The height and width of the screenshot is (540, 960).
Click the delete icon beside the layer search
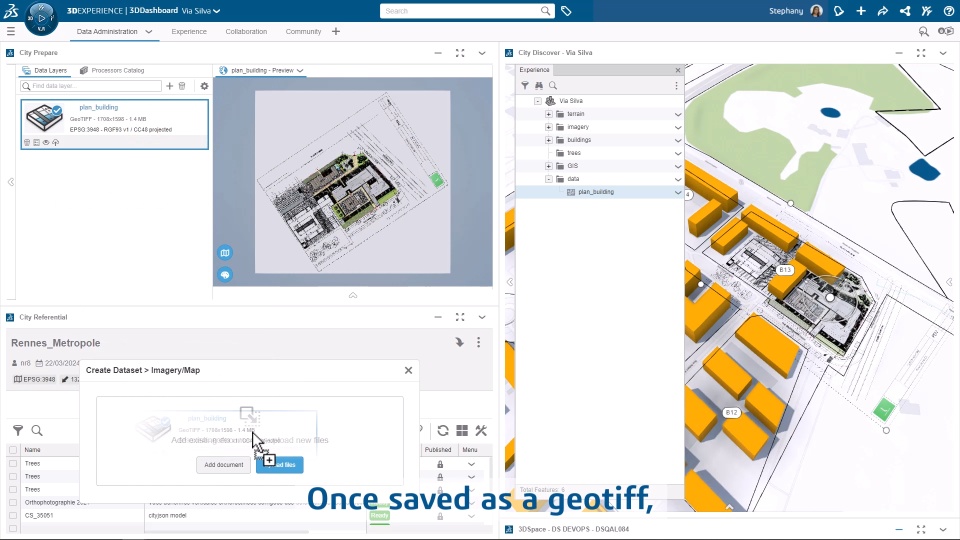(x=182, y=86)
